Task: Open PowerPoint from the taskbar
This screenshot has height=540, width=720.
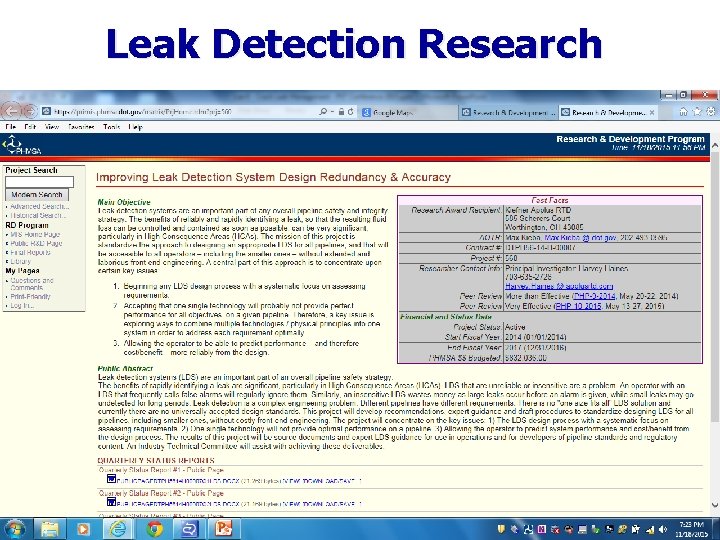Action: (224, 529)
